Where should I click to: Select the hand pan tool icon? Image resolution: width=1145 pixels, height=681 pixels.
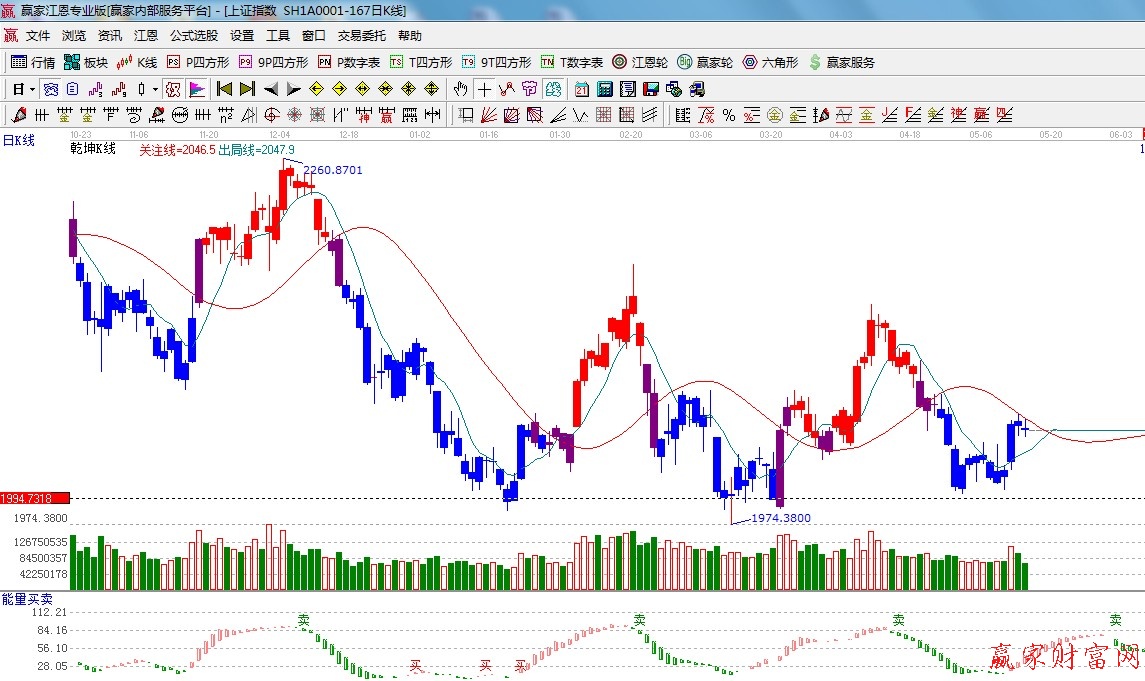coord(460,89)
